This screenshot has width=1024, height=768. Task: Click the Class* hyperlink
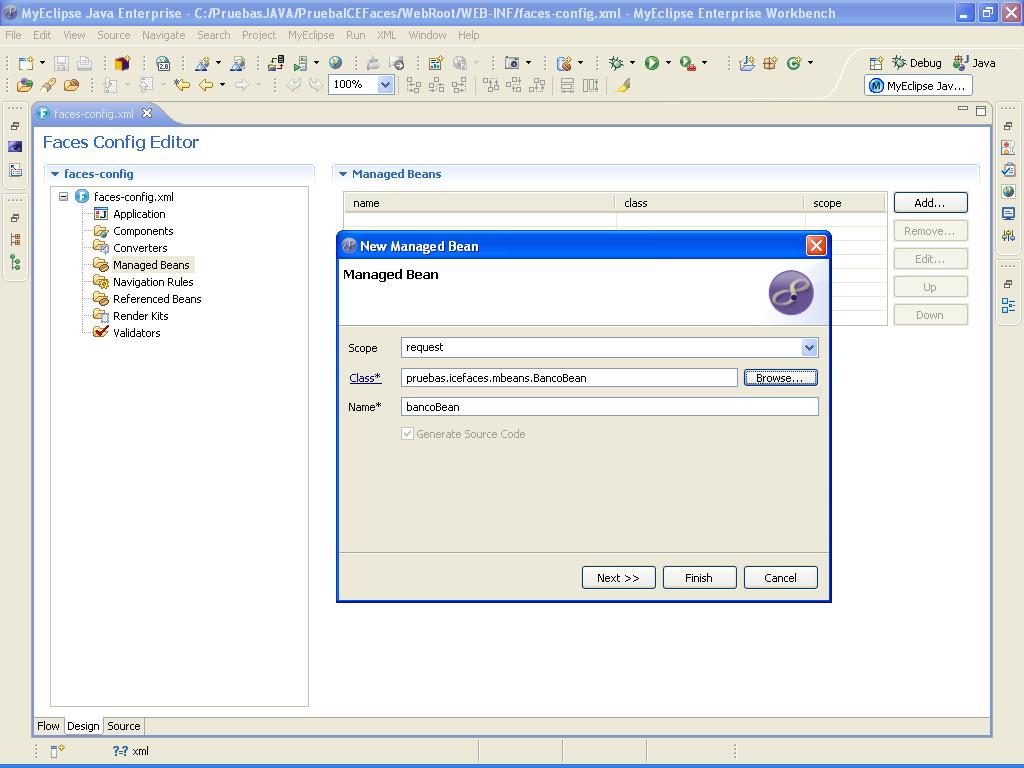click(x=365, y=377)
